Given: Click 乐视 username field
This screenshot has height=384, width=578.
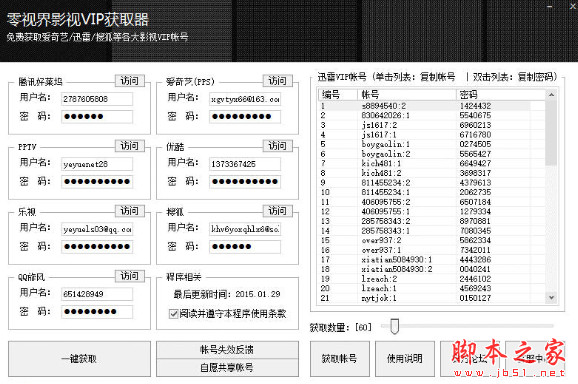Looking at the screenshot, I should tap(97, 229).
